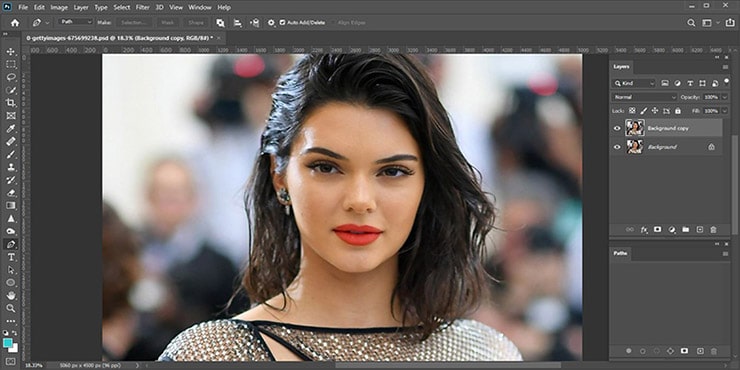
Task: Open the Normal blend mode dropdown
Action: 644,97
